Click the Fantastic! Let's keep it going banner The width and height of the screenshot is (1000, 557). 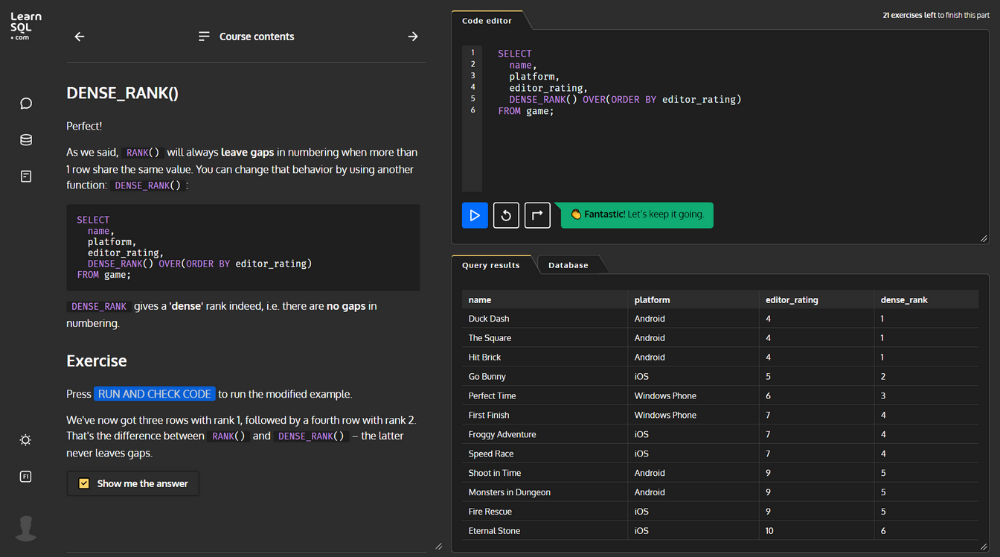637,215
